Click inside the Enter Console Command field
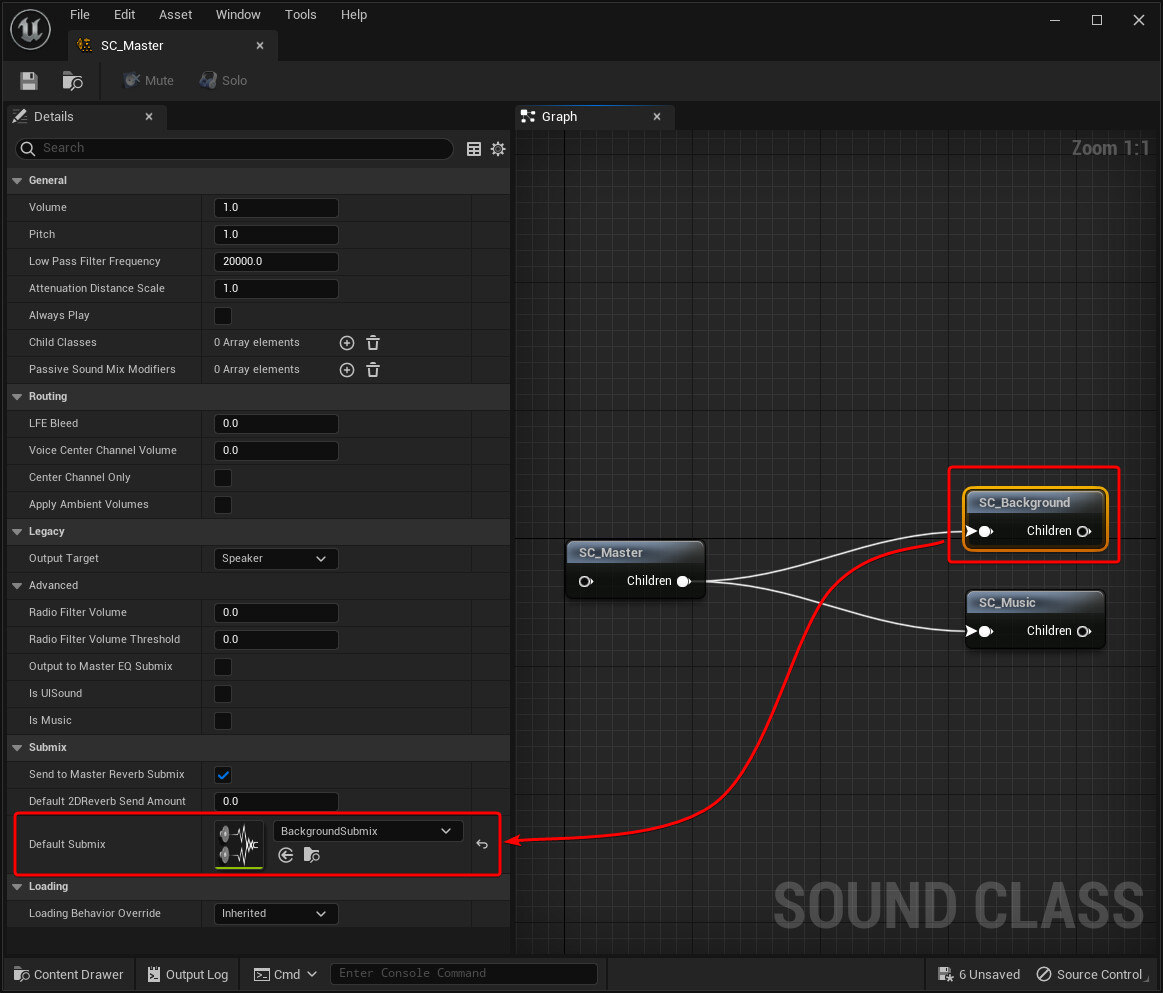 [x=463, y=973]
